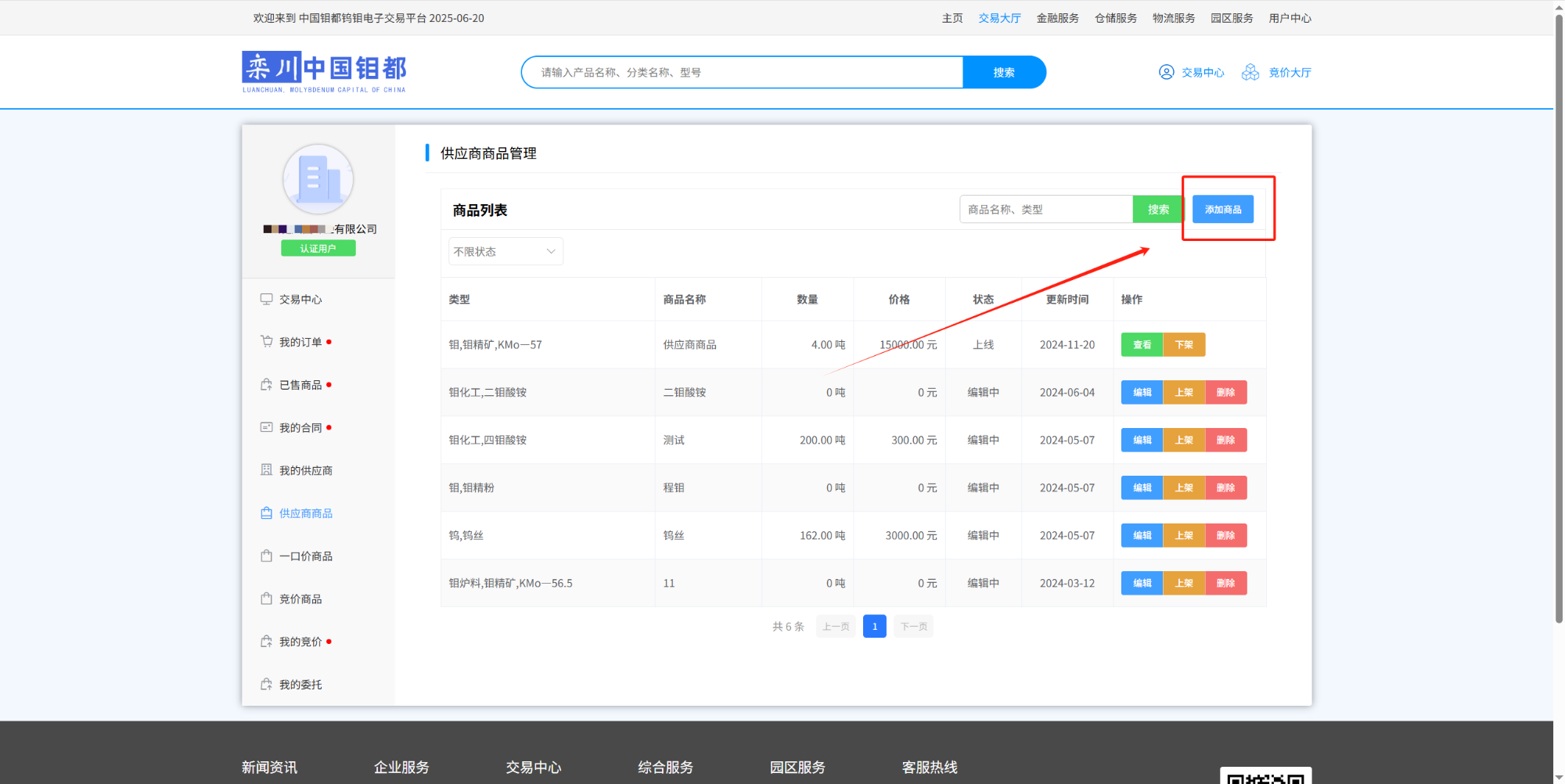
Task: Click the user icon beside 交易中心 in header
Action: (x=1166, y=72)
